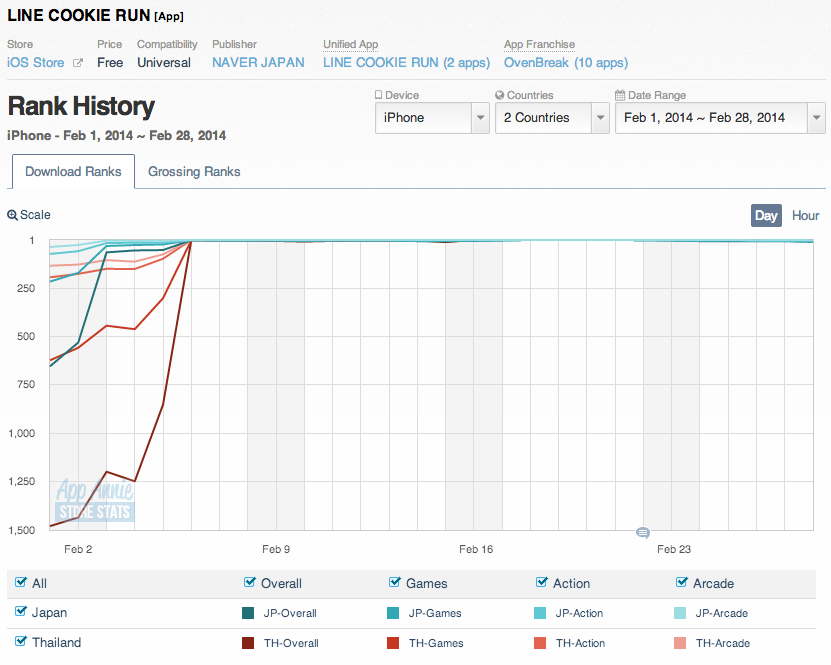Viewport: 831px width, 665px height.
Task: Click the App Annie Store Stats watermark logo
Action: 95,501
